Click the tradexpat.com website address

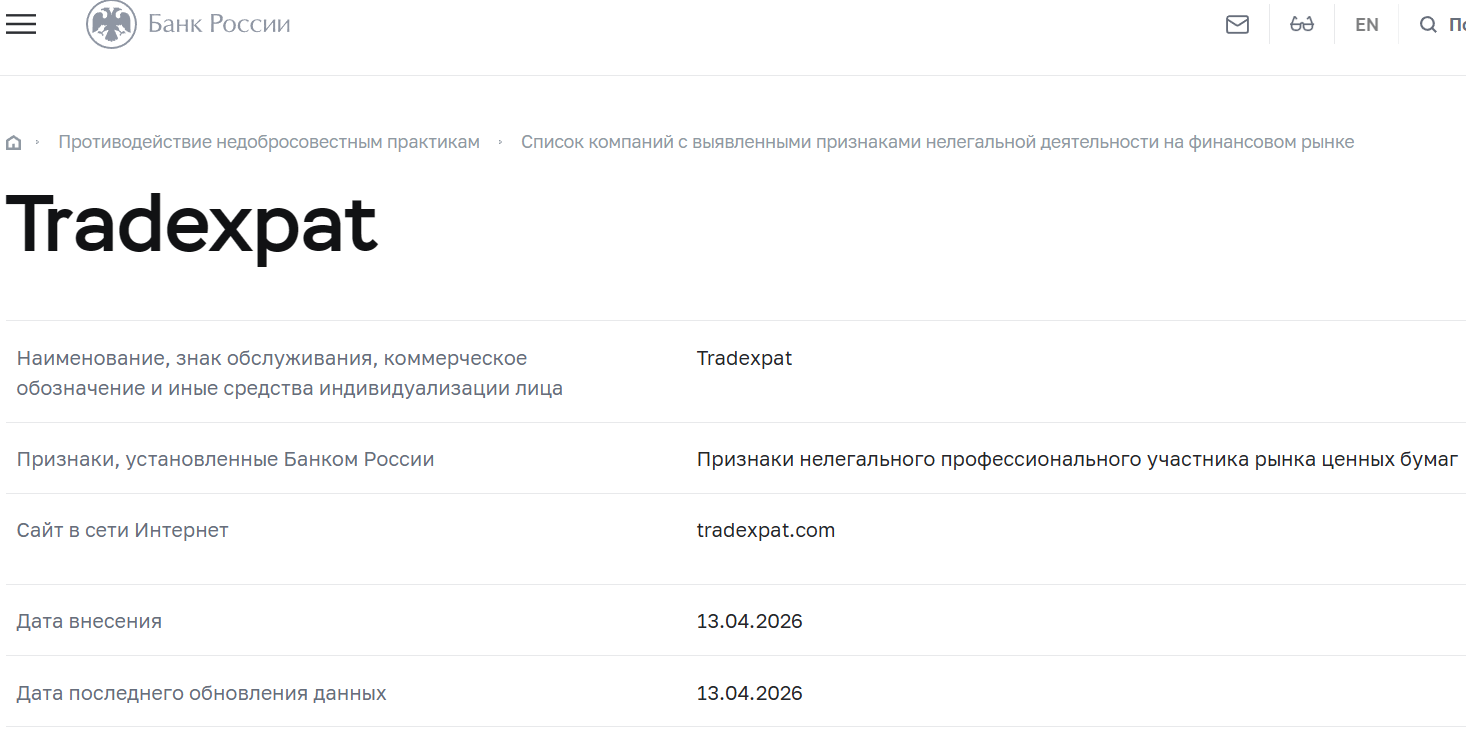click(765, 529)
